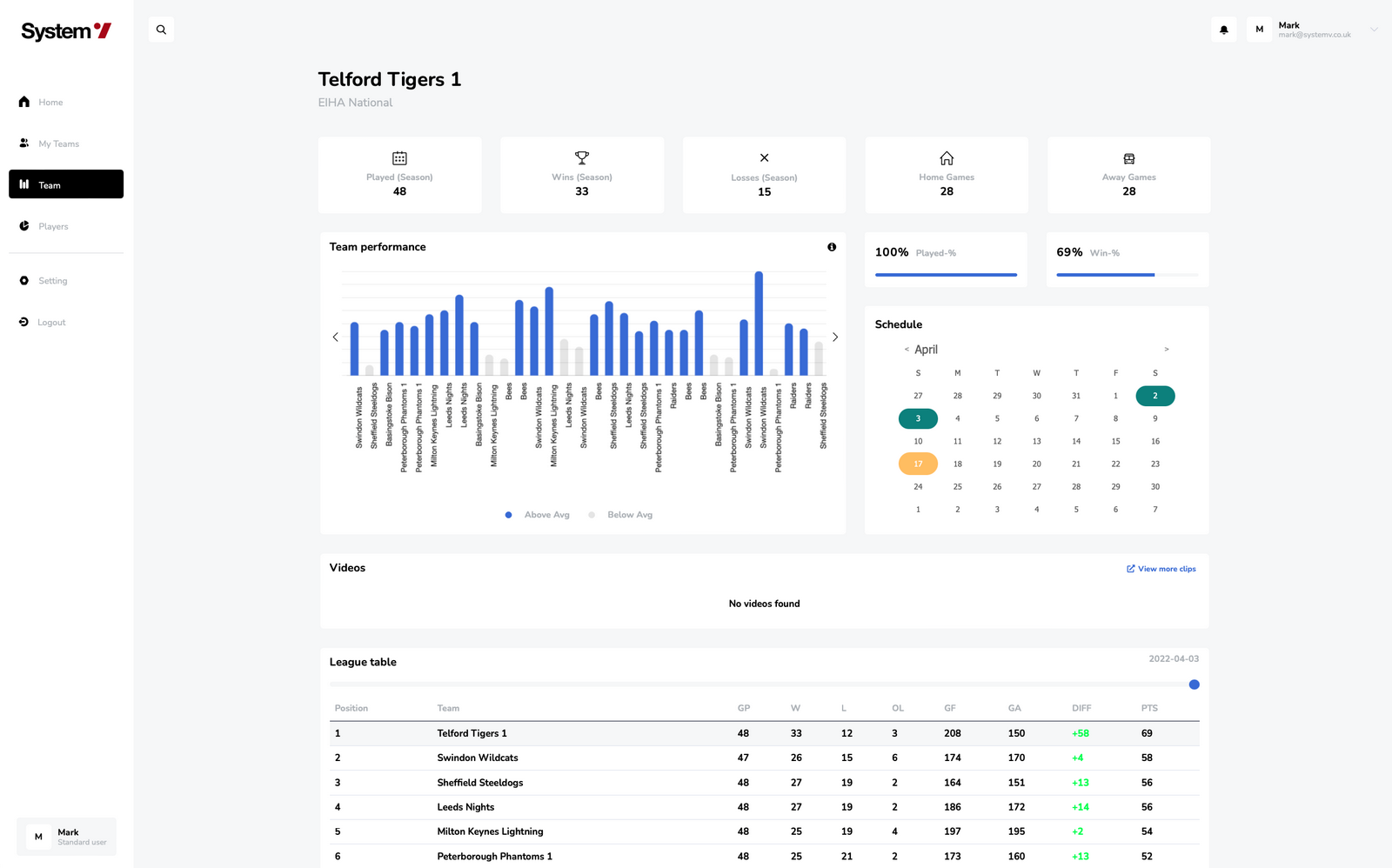This screenshot has width=1392, height=868.
Task: Click the Away Games bus icon
Action: [1128, 158]
